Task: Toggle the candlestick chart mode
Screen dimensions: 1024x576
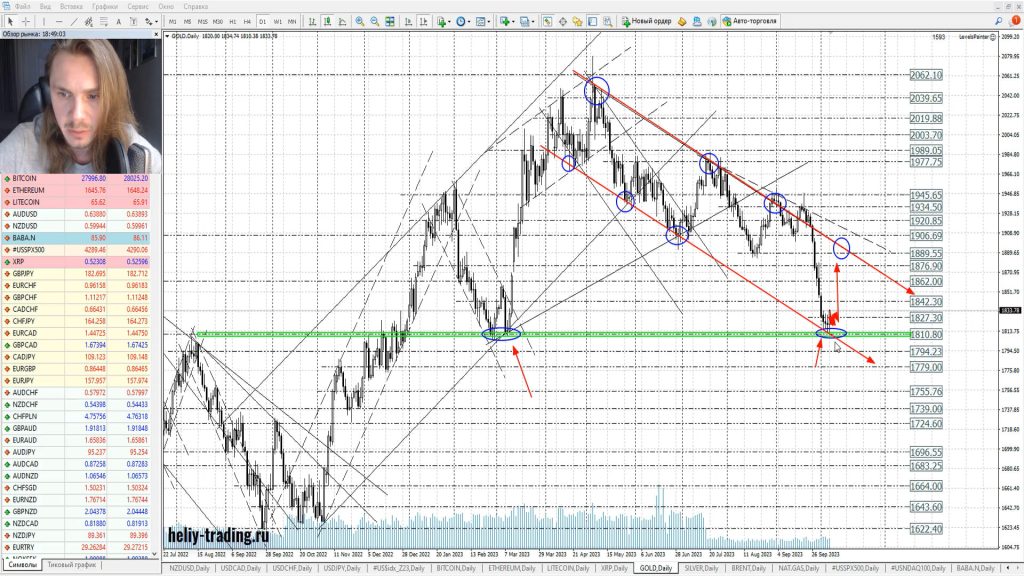Action: (327, 21)
